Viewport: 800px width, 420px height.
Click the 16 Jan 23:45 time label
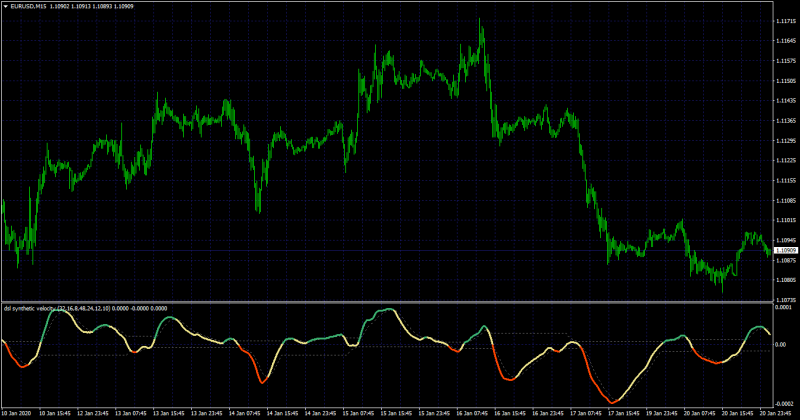tap(547, 413)
